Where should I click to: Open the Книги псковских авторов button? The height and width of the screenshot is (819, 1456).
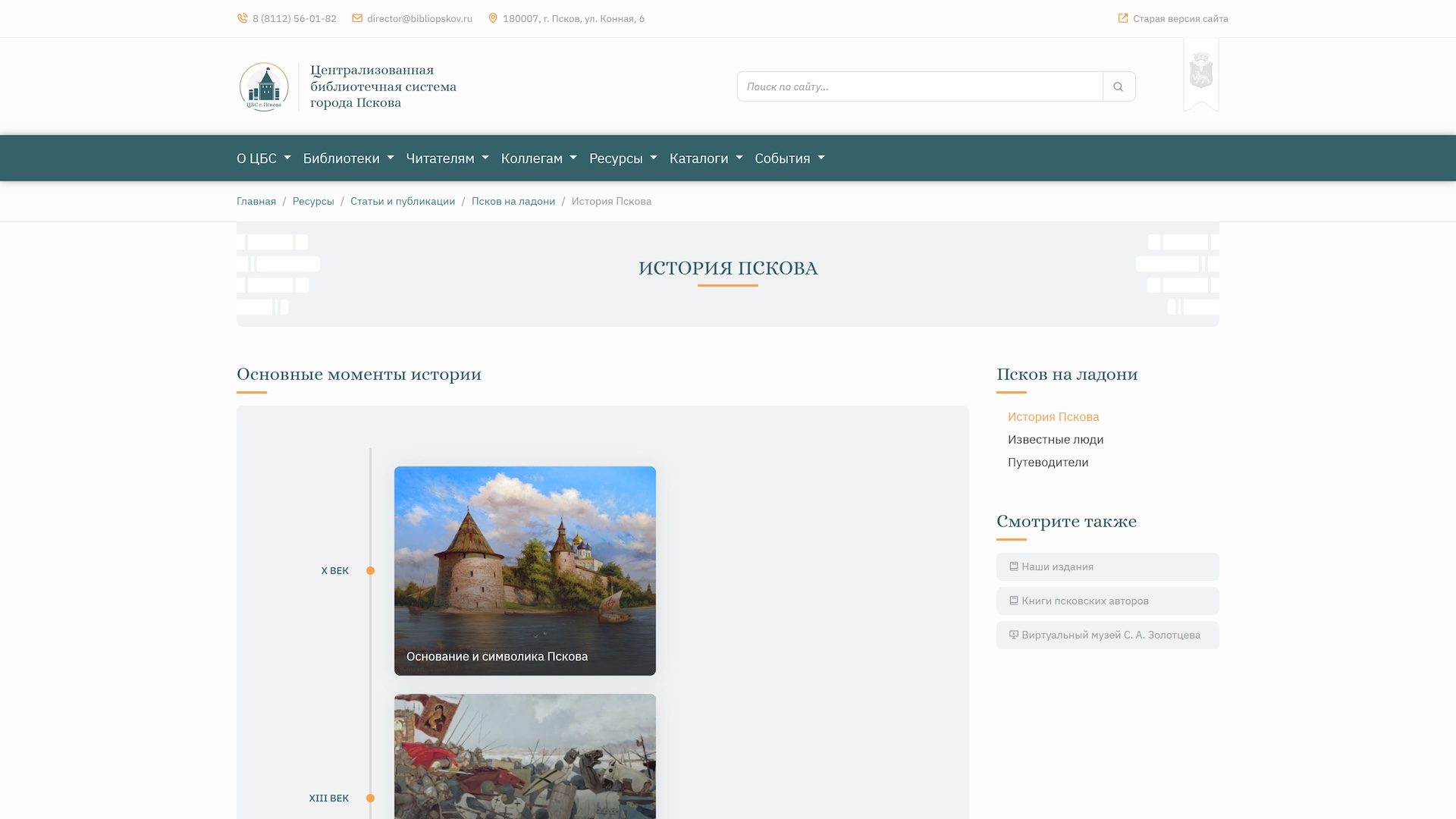[x=1108, y=601]
